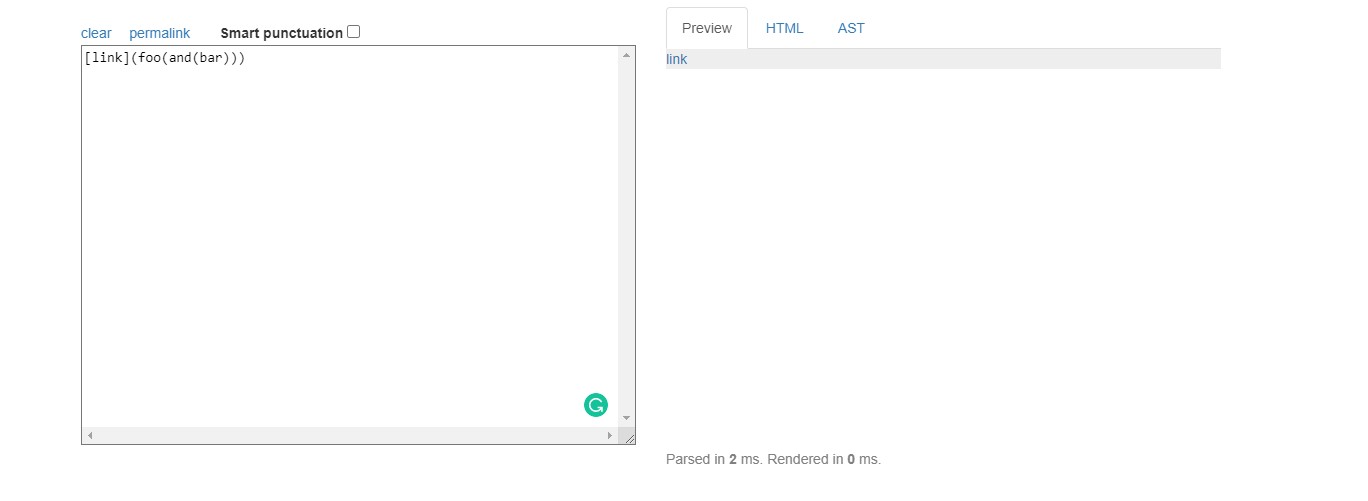
Task: Click the editor's scroll up arrow
Action: 627,55
